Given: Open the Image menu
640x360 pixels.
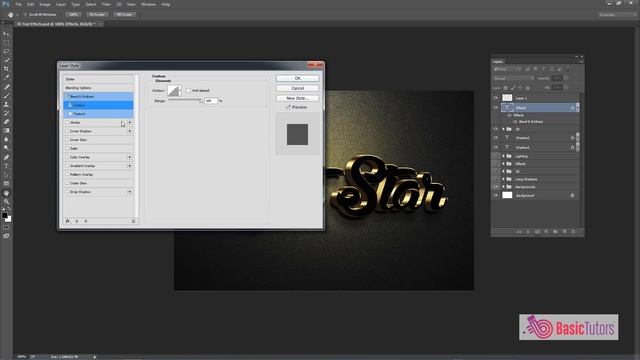Looking at the screenshot, I should click(45, 4).
